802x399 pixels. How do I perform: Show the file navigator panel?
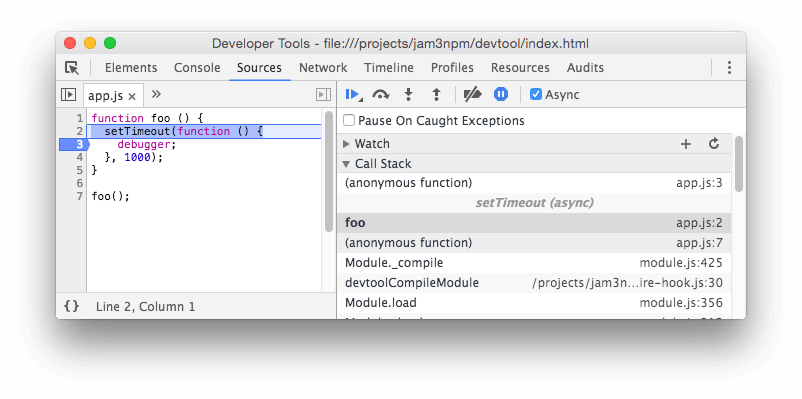(68, 95)
